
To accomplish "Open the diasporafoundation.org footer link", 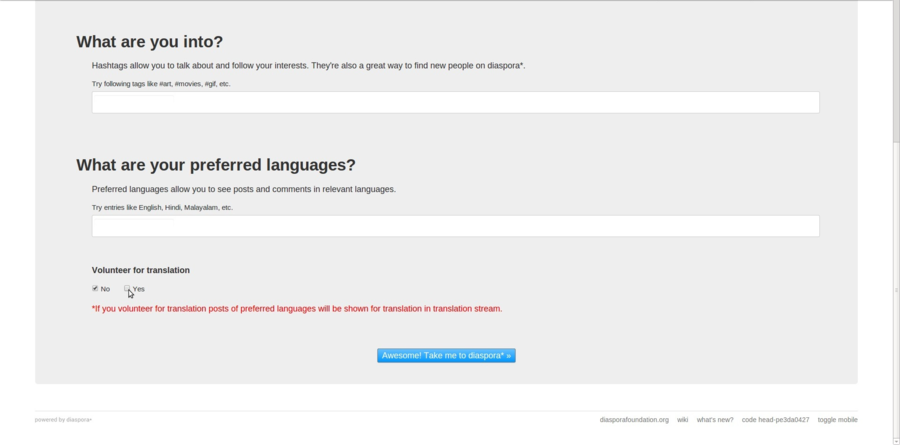I will 634,420.
